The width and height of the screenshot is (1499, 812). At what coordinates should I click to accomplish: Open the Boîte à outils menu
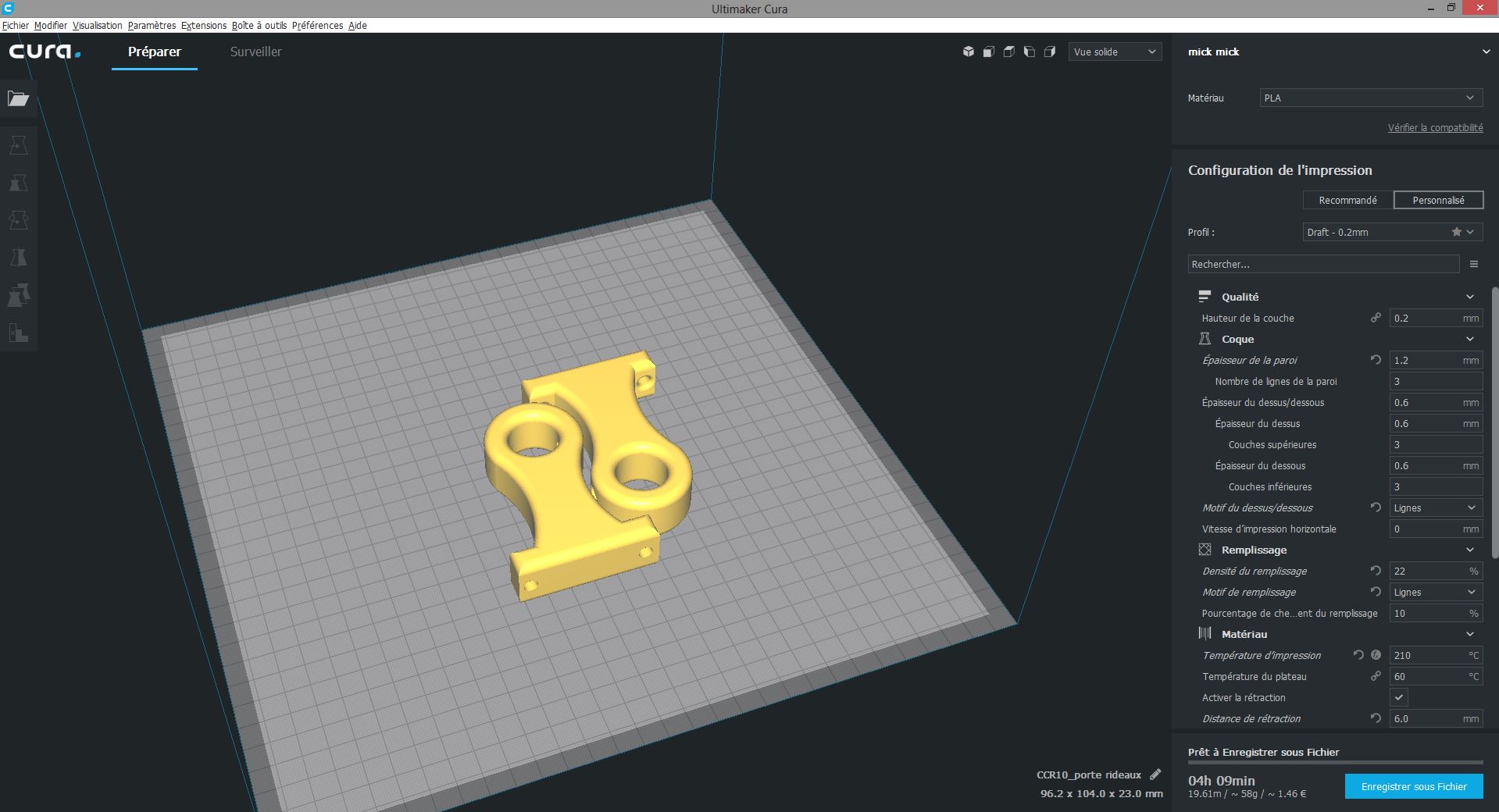pos(259,25)
